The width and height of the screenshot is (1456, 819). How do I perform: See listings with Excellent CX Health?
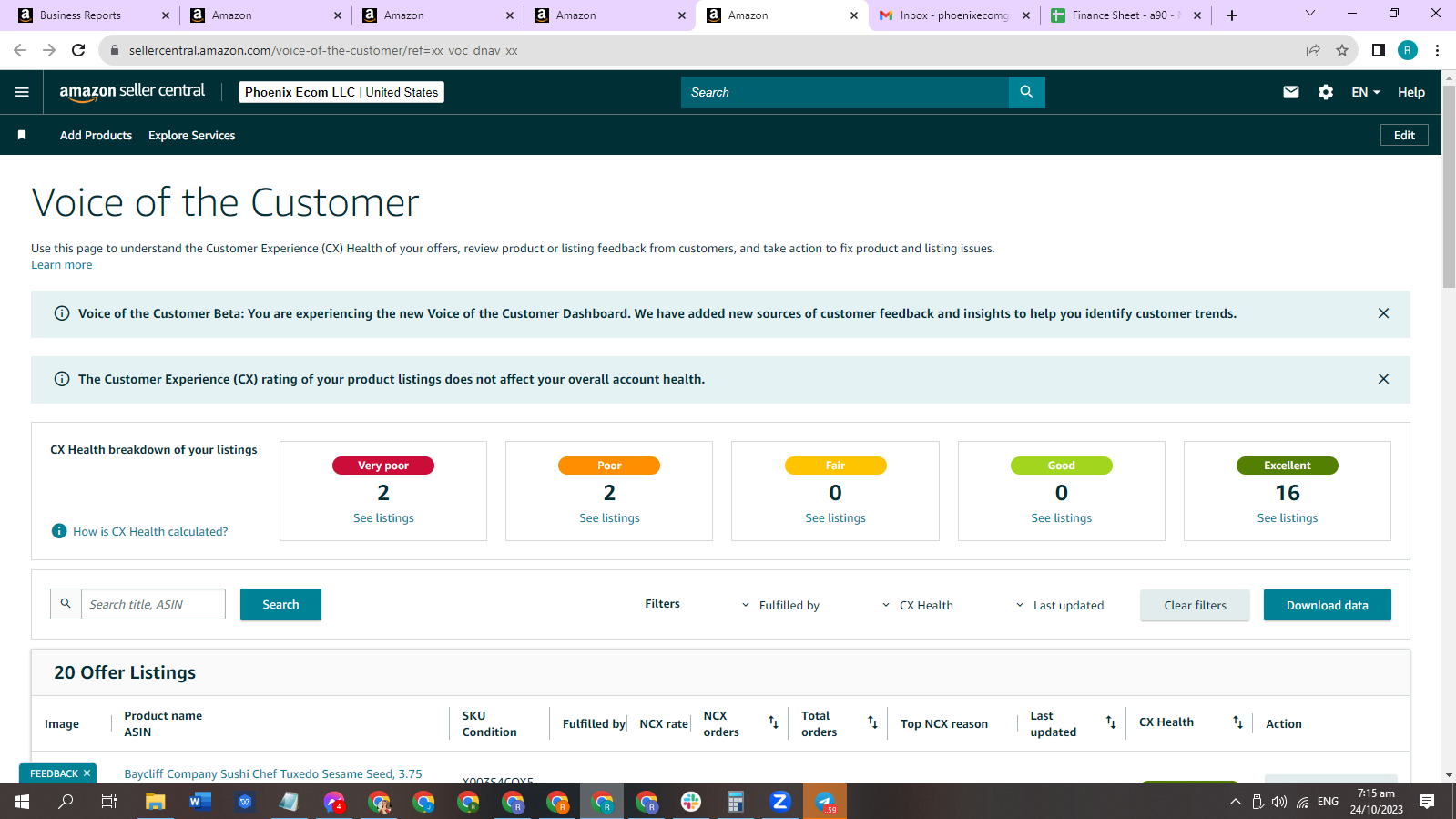click(1288, 517)
